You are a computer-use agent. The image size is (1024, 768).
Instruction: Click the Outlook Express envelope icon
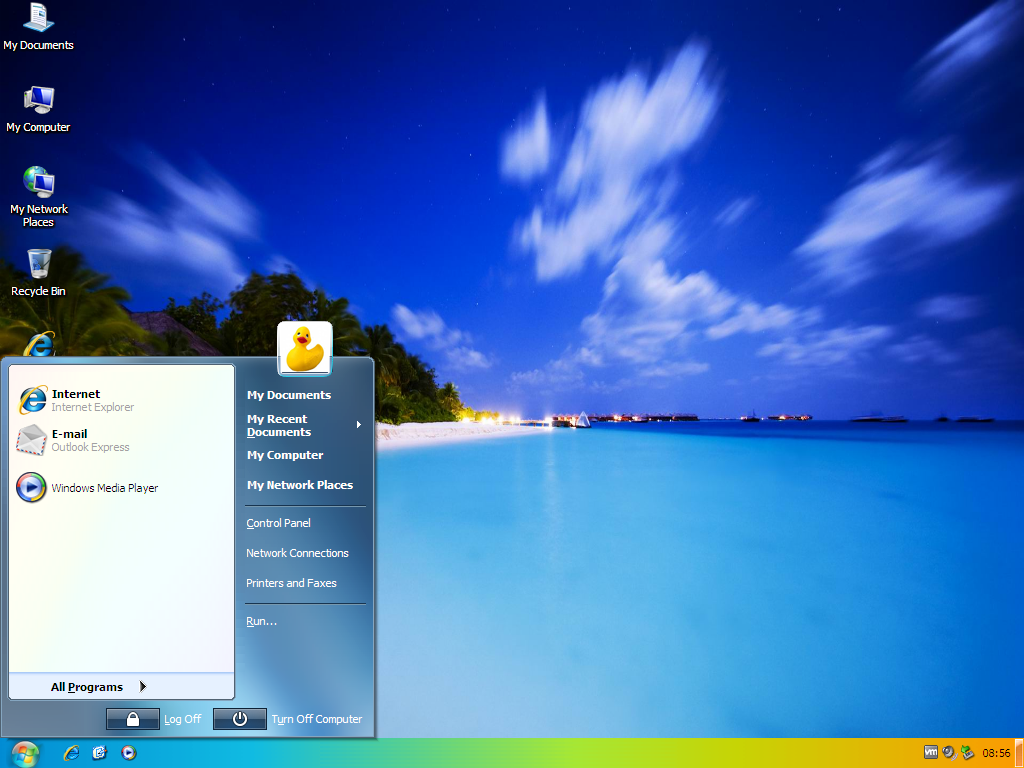31,440
